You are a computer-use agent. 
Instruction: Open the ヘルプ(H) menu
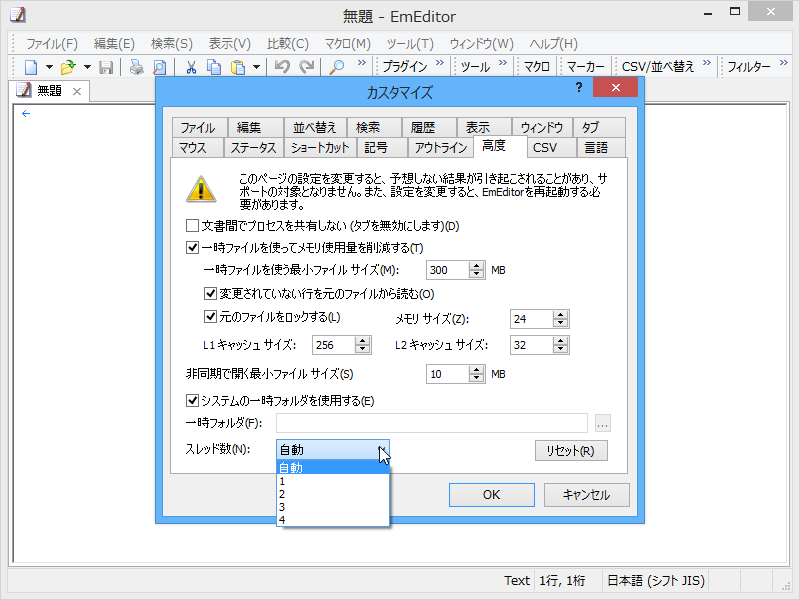554,44
